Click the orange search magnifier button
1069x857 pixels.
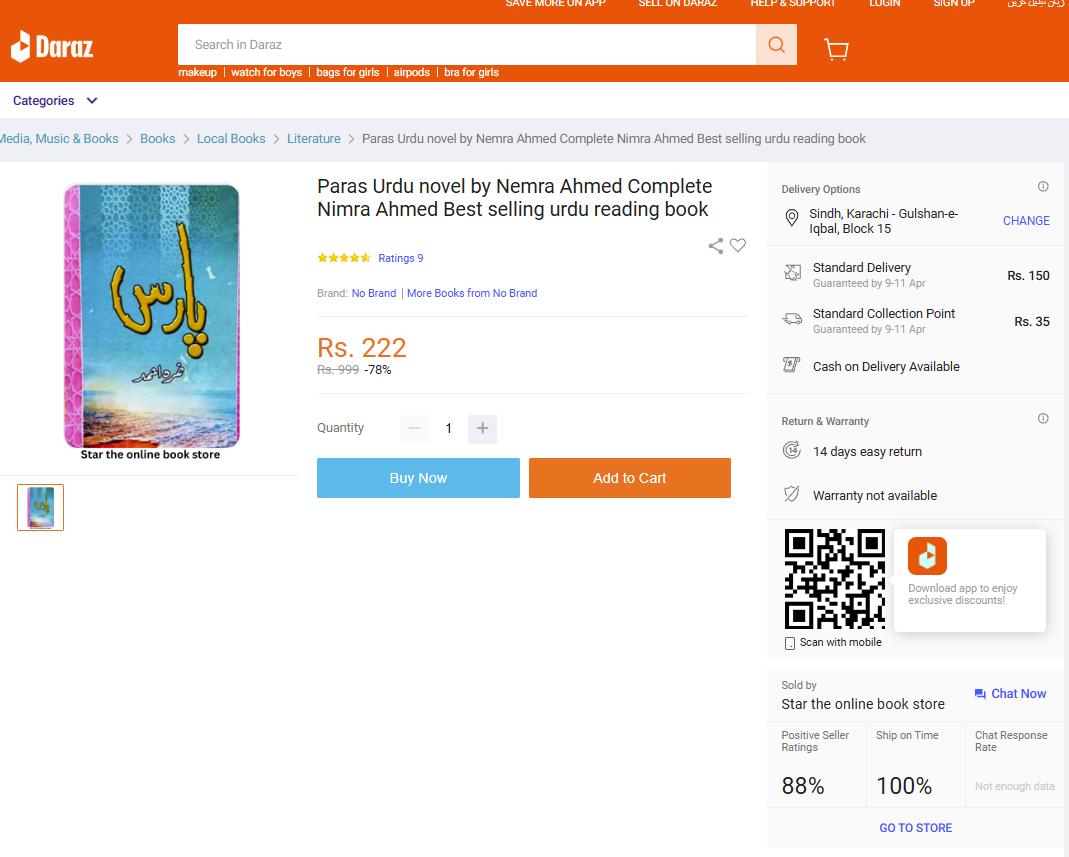776,45
